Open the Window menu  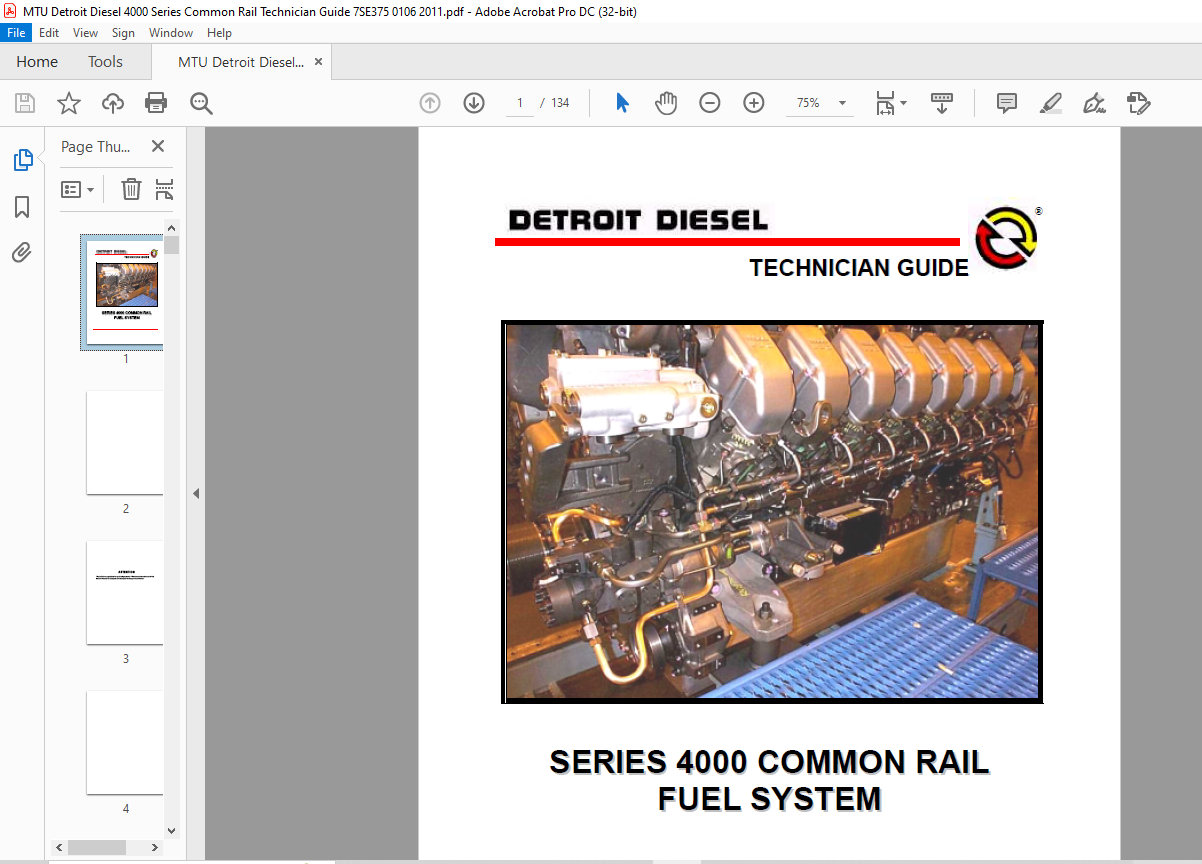coord(171,33)
